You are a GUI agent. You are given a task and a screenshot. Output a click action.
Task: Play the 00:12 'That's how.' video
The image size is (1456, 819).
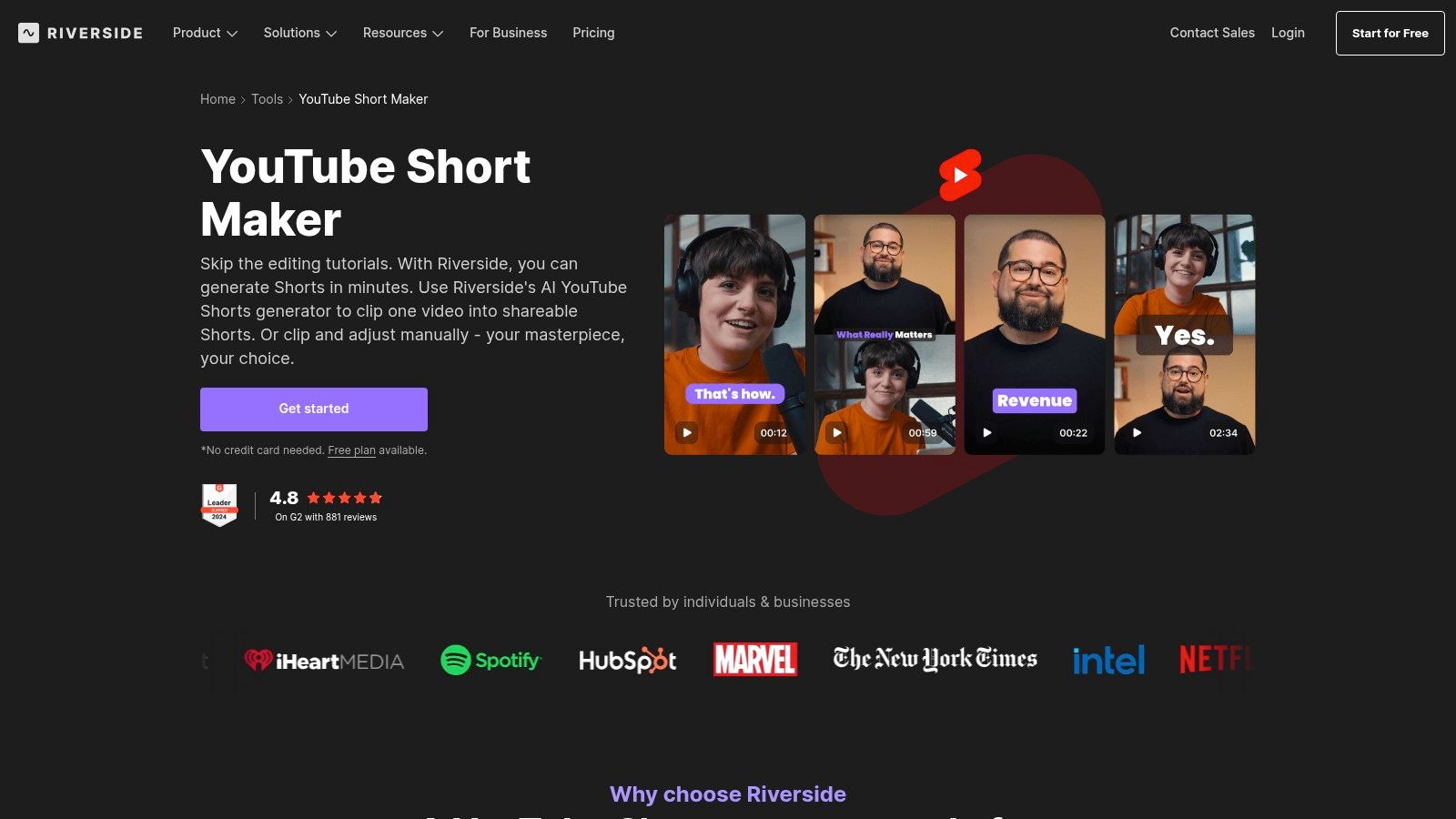pyautogui.click(x=687, y=433)
